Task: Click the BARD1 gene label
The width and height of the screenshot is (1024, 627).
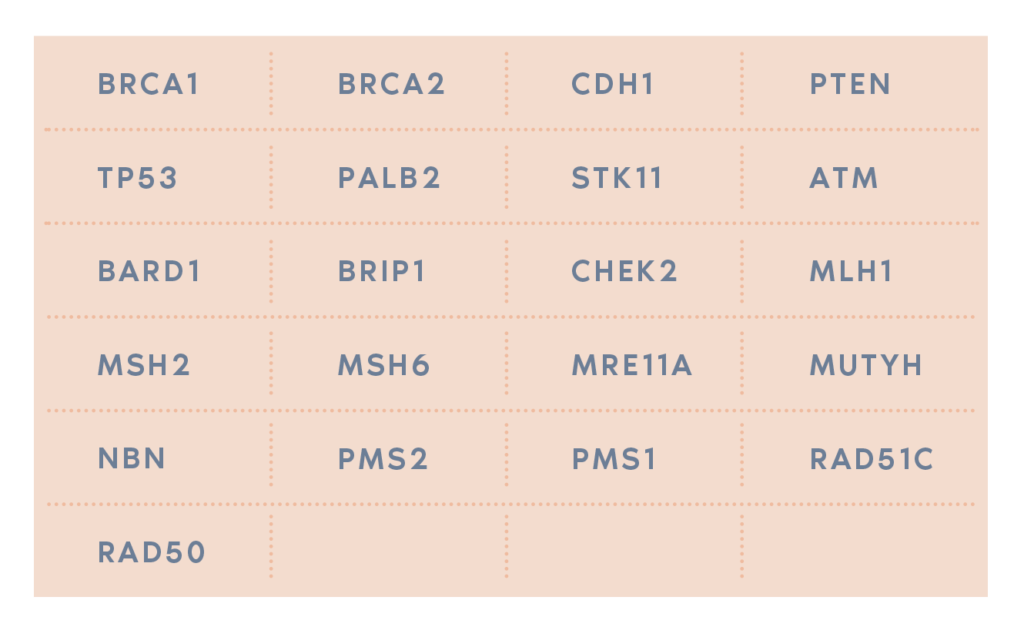Action: [x=150, y=271]
